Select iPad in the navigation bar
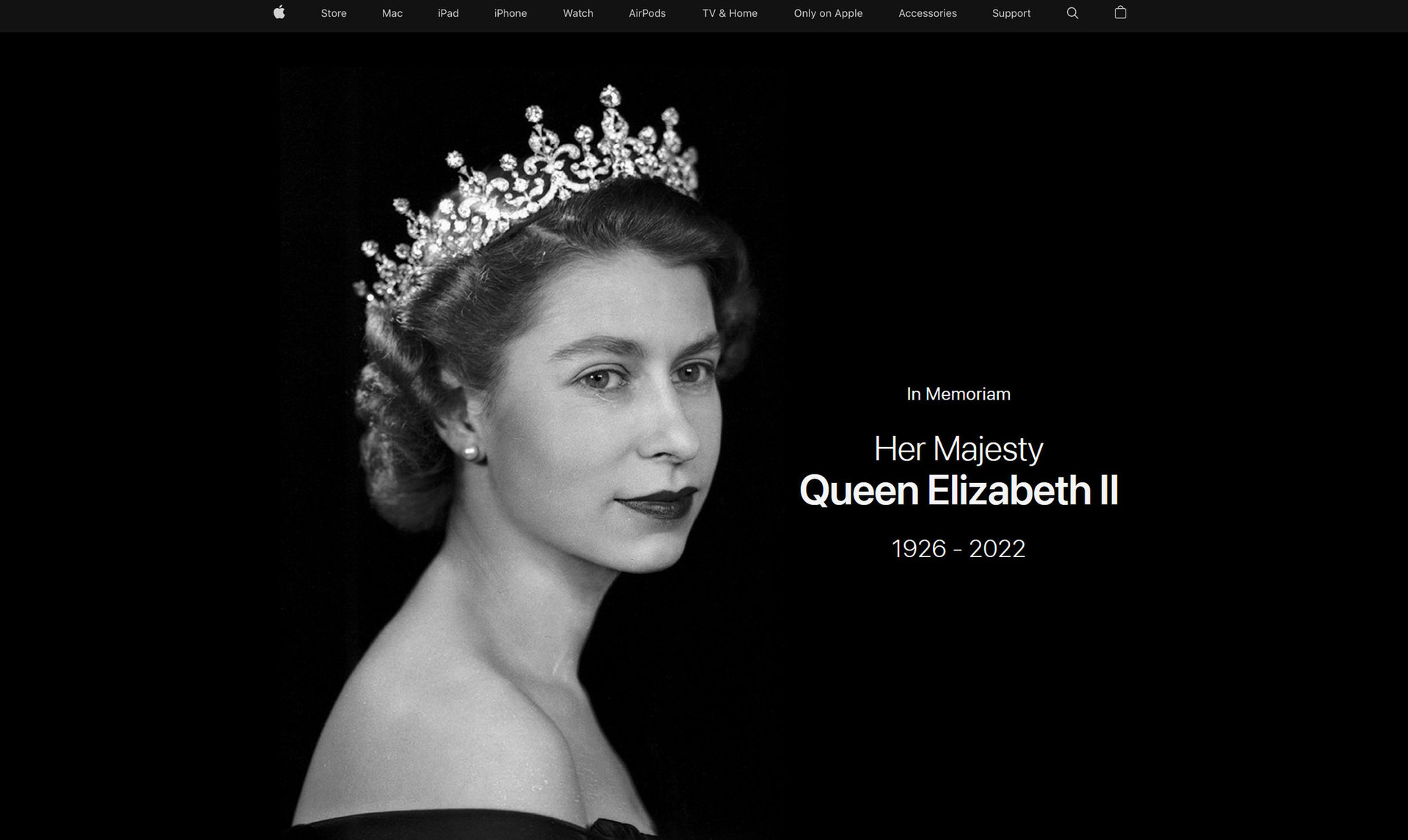Image resolution: width=1408 pixels, height=840 pixels. click(x=448, y=13)
